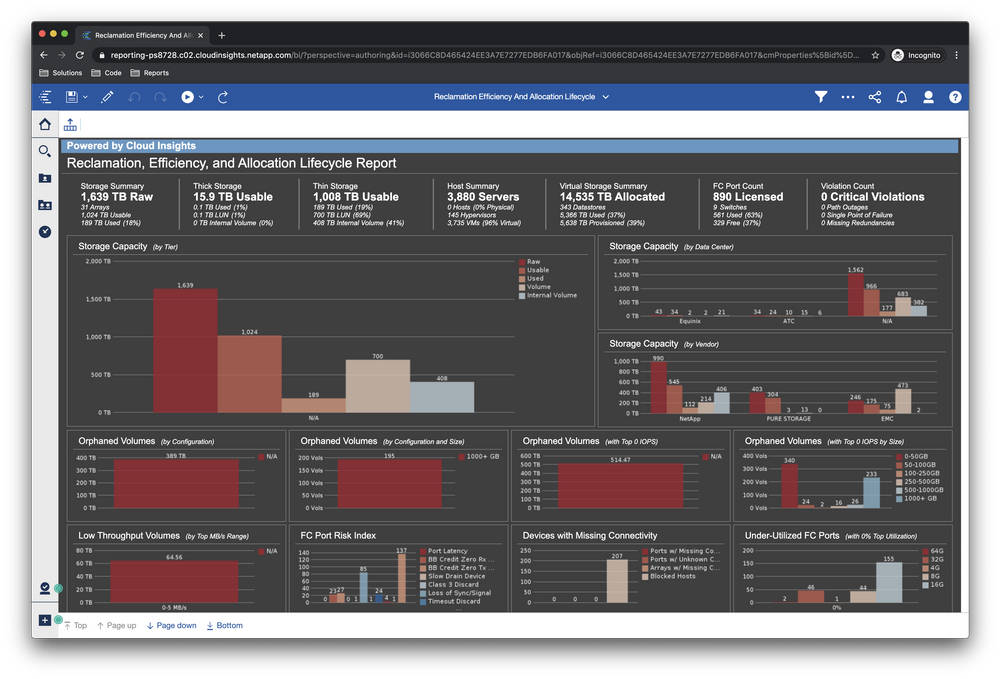Viewport: 1000px width, 679px height.
Task: Undo the last action
Action: click(134, 97)
